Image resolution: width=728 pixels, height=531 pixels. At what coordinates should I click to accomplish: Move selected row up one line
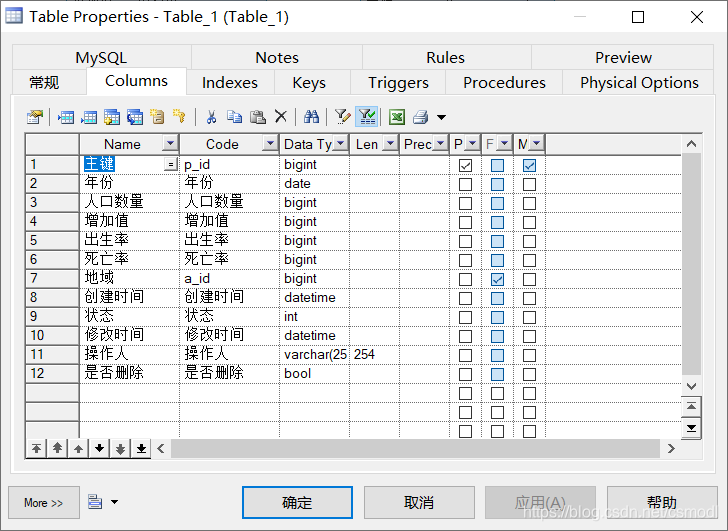[78, 448]
